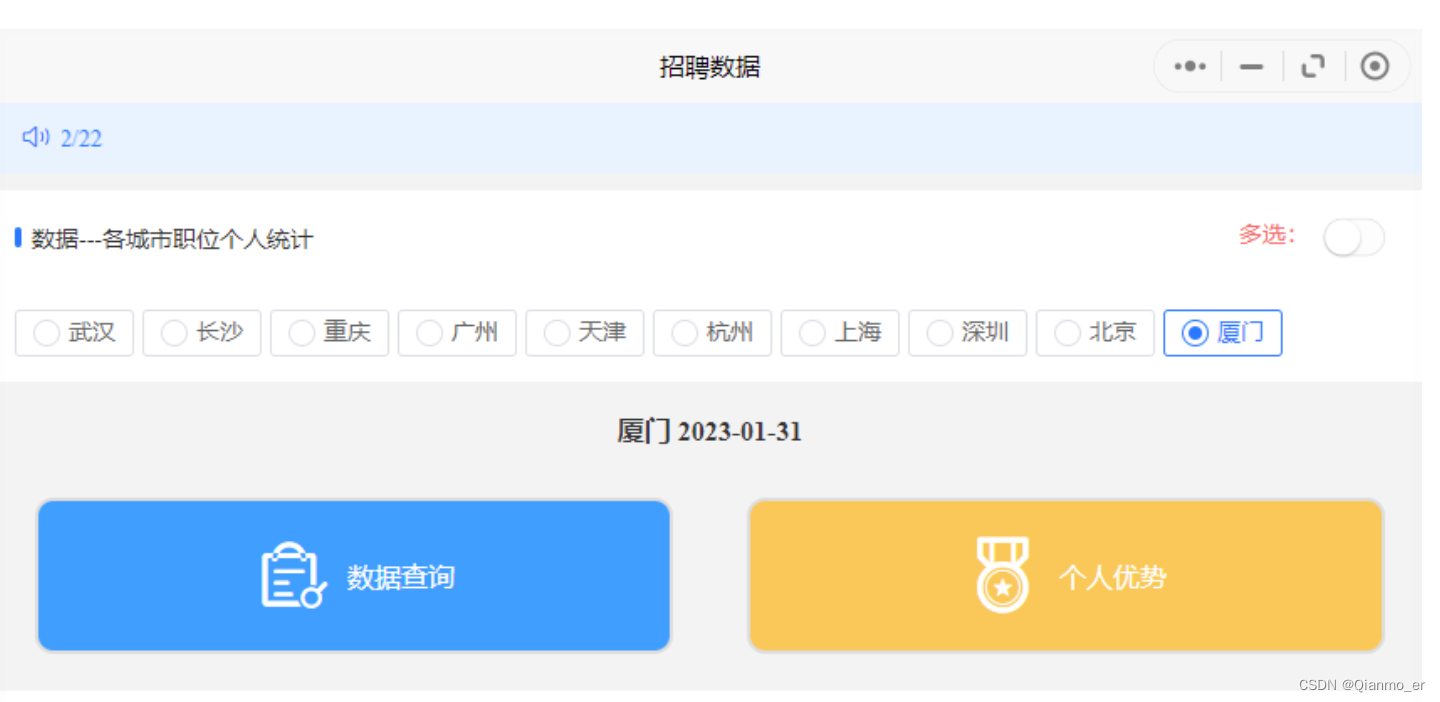This screenshot has height=702, width=1440.
Task: Click the minimize dash icon top right
Action: click(1251, 65)
